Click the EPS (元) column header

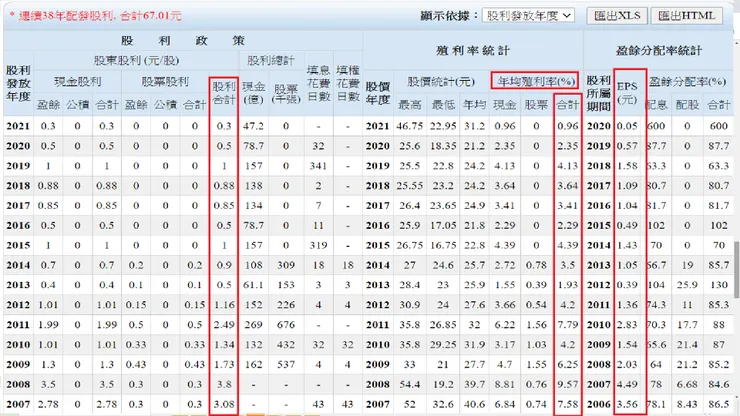coord(627,93)
